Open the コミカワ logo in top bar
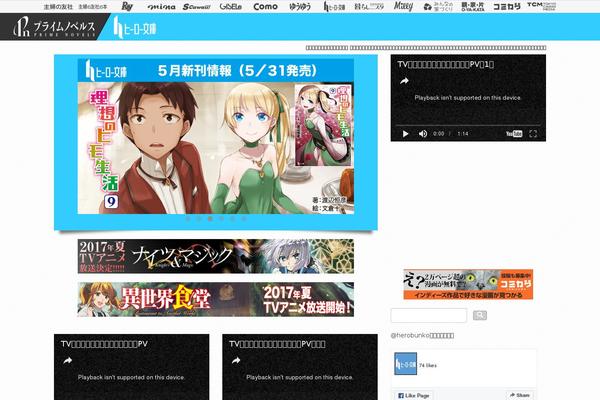The height and width of the screenshot is (400, 600). pos(507,7)
